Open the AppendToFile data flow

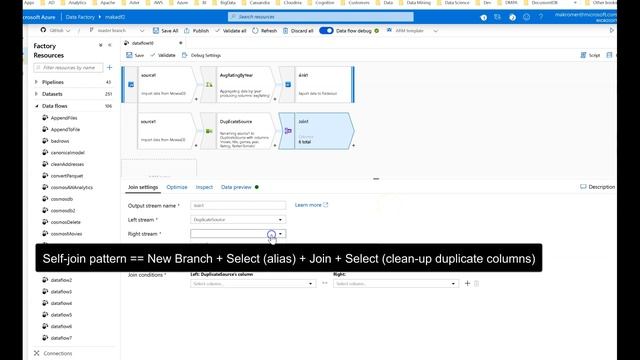65,129
